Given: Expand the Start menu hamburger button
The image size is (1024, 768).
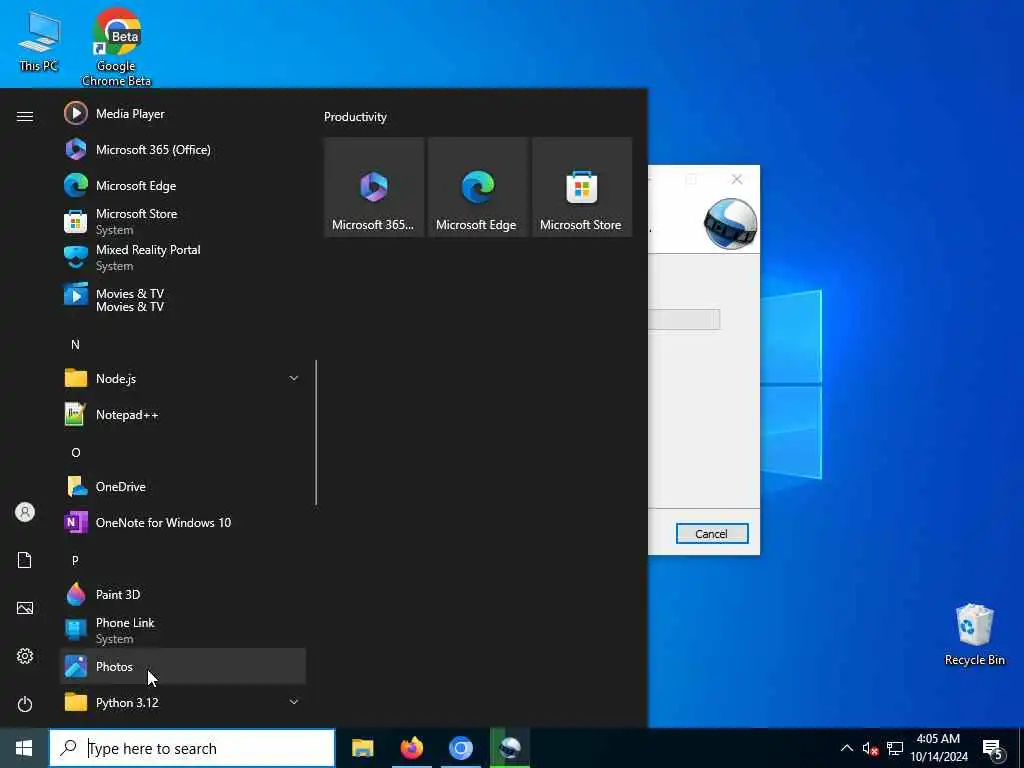Looking at the screenshot, I should click(x=25, y=116).
